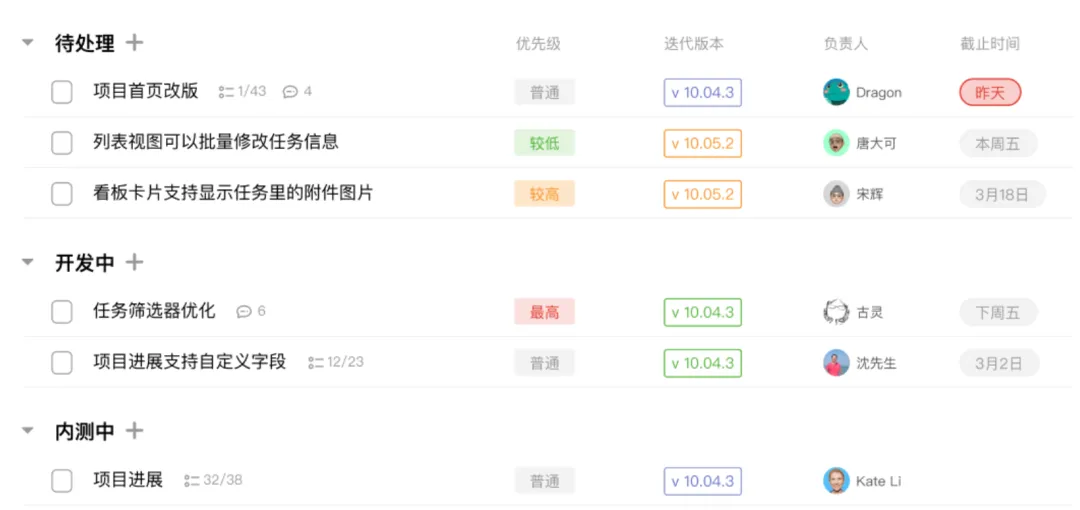
Task: Click plus icon next to 待处理 group
Action: tap(134, 43)
